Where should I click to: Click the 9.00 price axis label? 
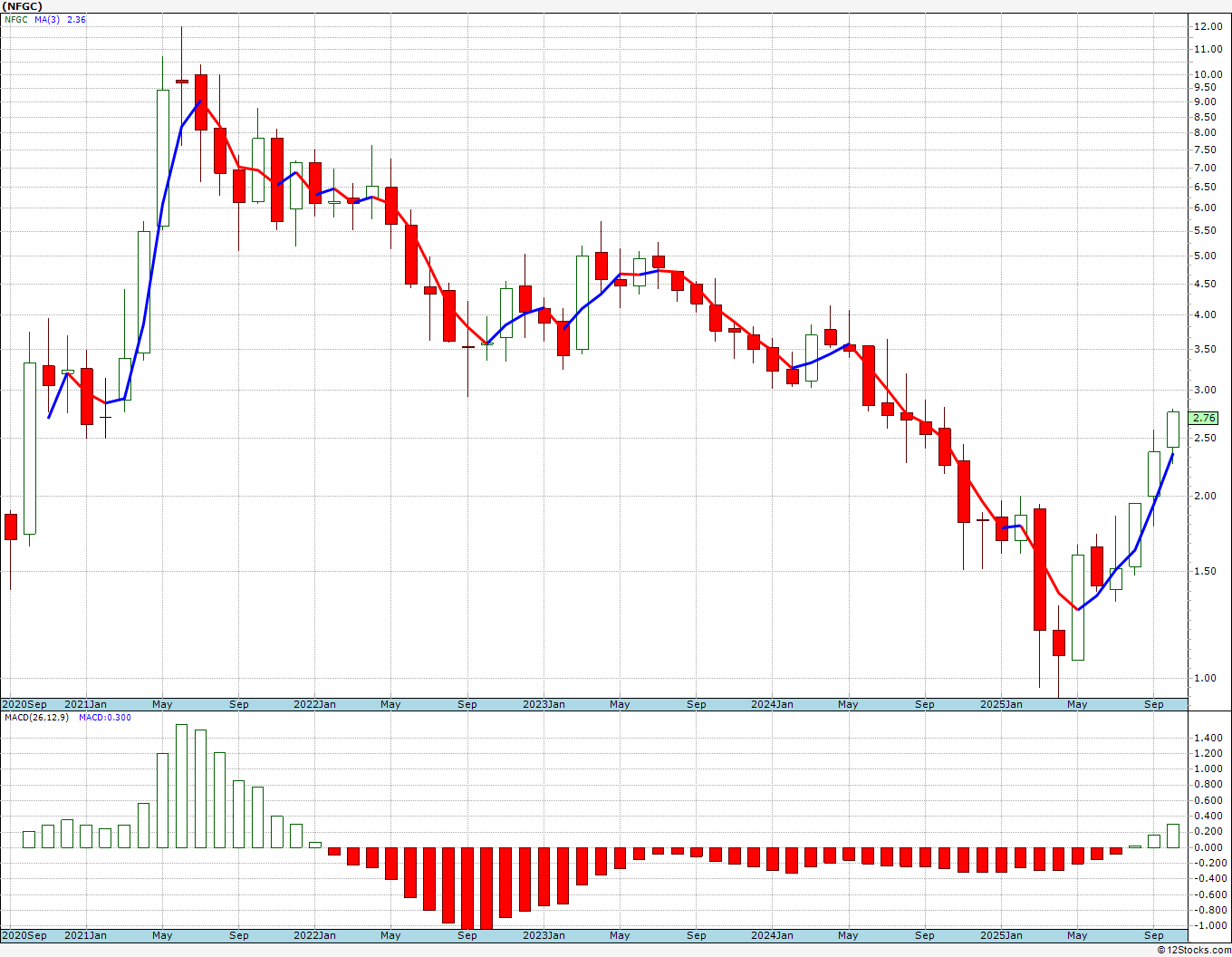tap(1205, 101)
